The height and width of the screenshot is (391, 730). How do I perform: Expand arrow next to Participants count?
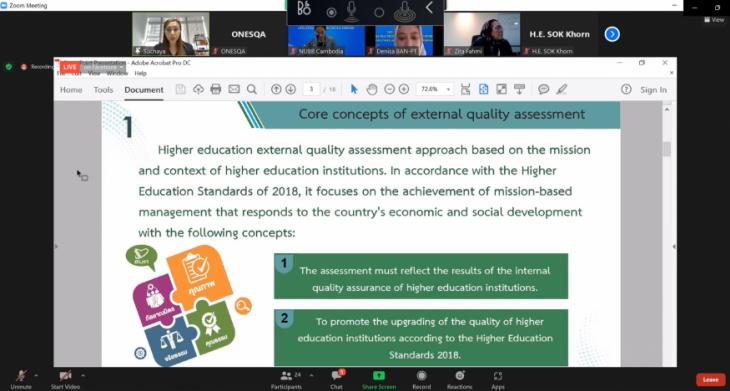tap(311, 375)
